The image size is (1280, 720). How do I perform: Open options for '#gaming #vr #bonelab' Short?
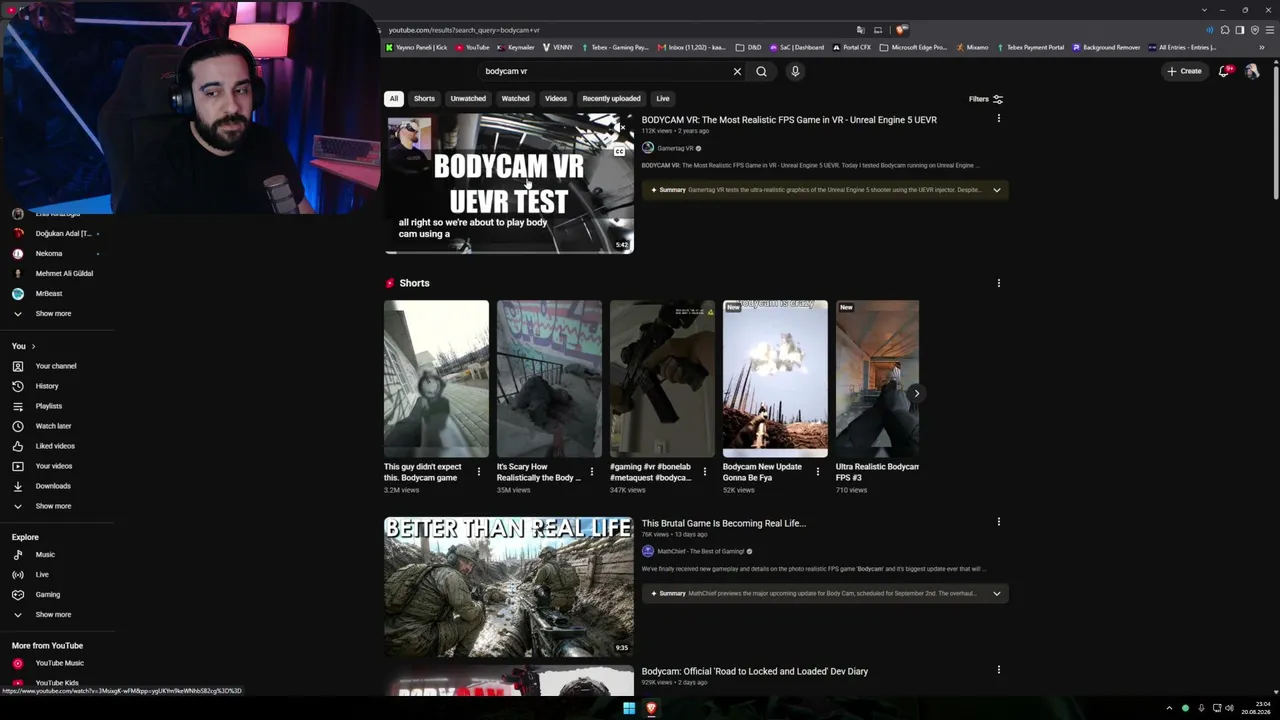tap(705, 472)
